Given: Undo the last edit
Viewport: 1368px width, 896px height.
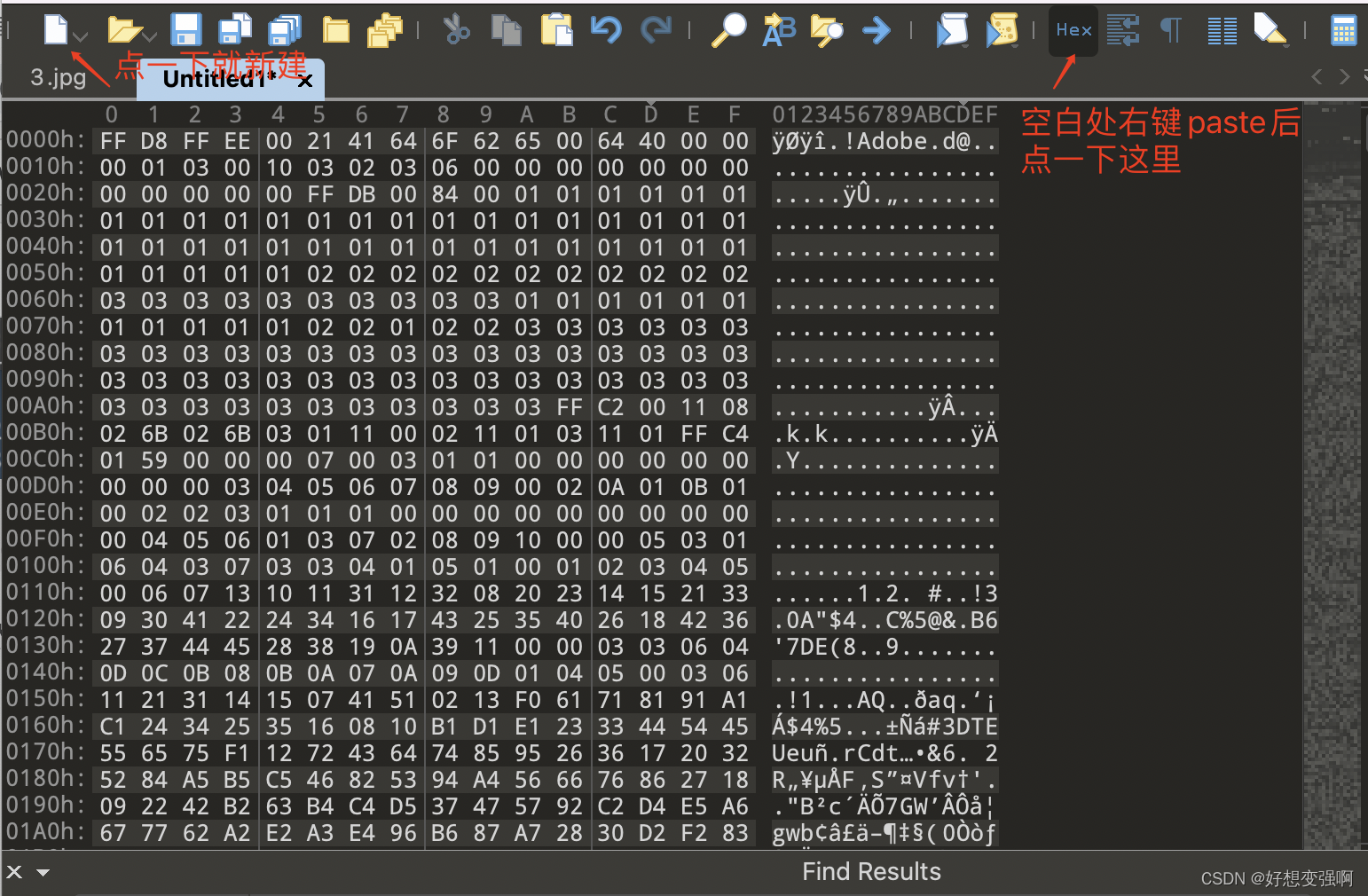Looking at the screenshot, I should (606, 29).
